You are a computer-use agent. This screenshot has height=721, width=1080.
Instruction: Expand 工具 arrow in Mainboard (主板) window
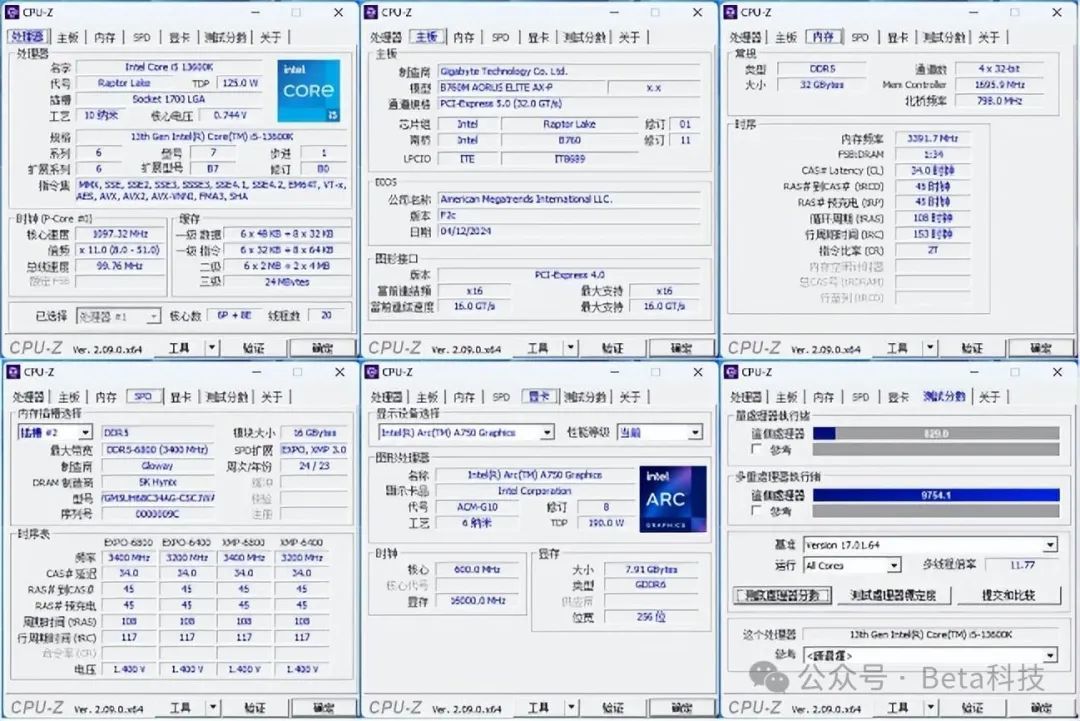point(570,348)
